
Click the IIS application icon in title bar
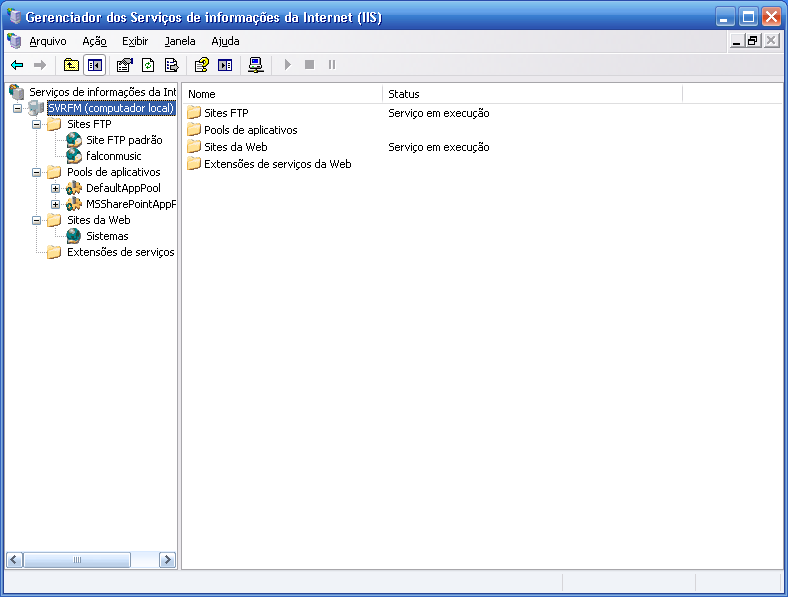point(14,17)
